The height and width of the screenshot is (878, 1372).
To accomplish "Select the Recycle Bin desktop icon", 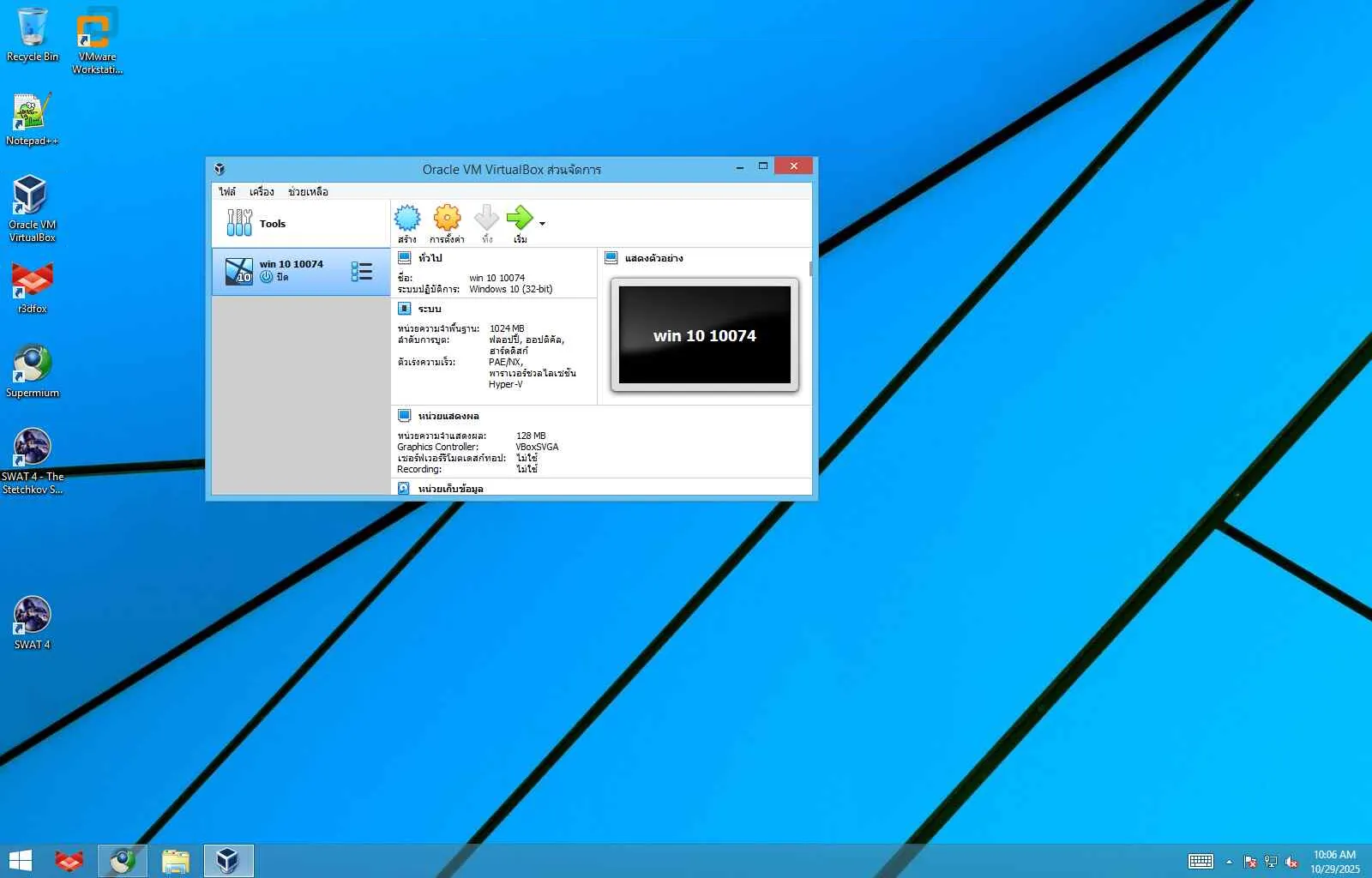I will [x=33, y=35].
